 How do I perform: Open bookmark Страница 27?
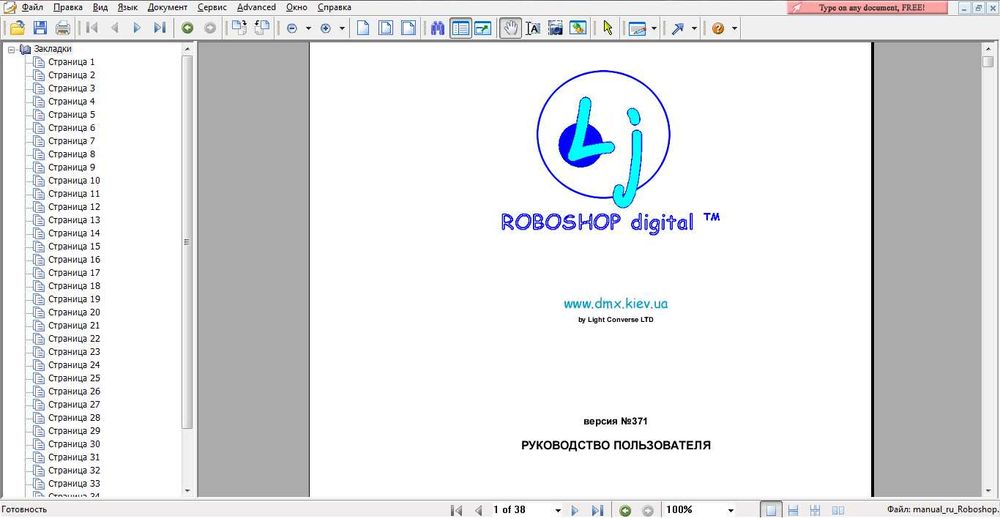tap(74, 404)
